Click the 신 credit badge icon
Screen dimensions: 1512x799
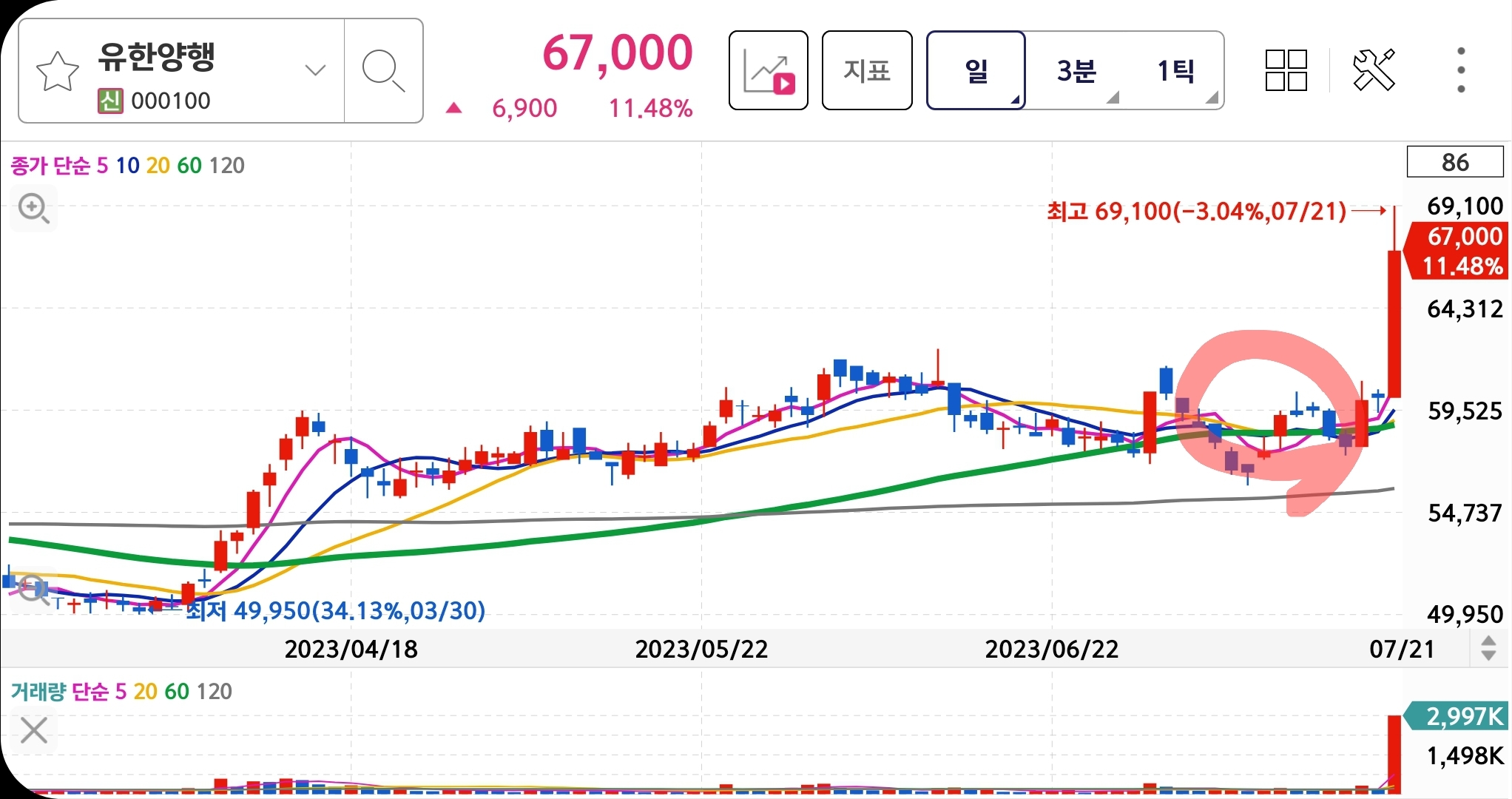click(109, 101)
